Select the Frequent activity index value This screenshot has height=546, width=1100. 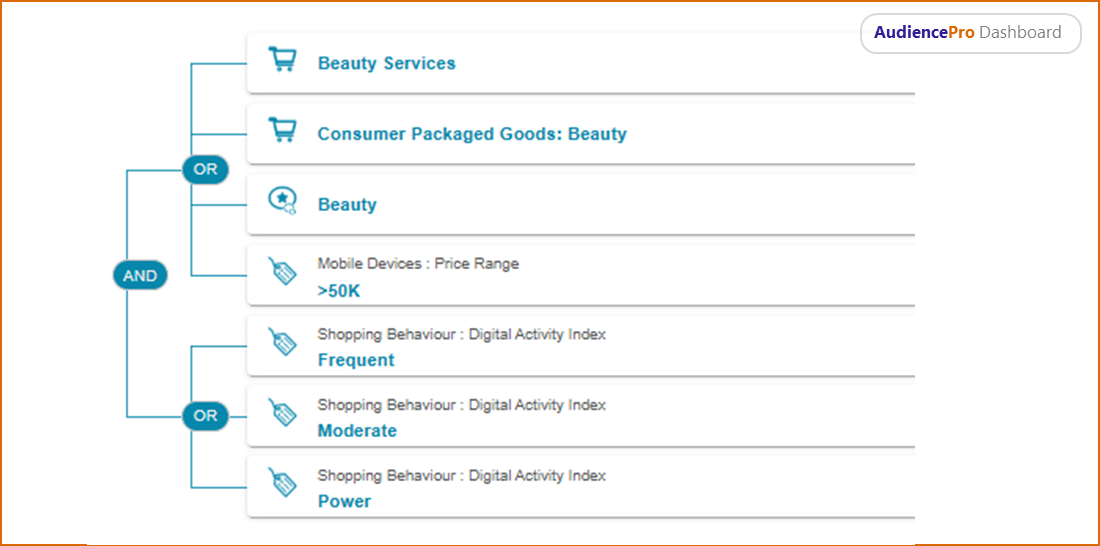(356, 360)
